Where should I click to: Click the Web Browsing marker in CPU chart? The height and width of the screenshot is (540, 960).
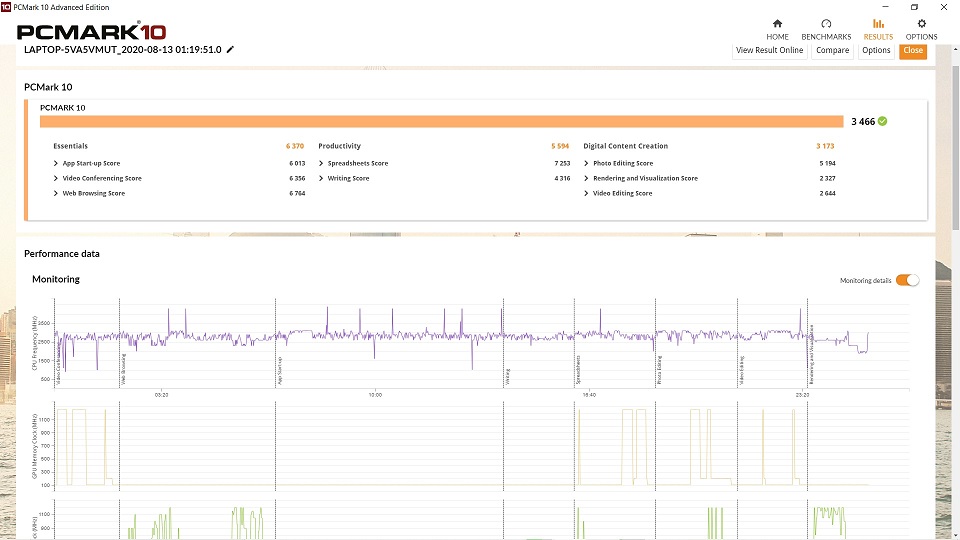(x=124, y=369)
